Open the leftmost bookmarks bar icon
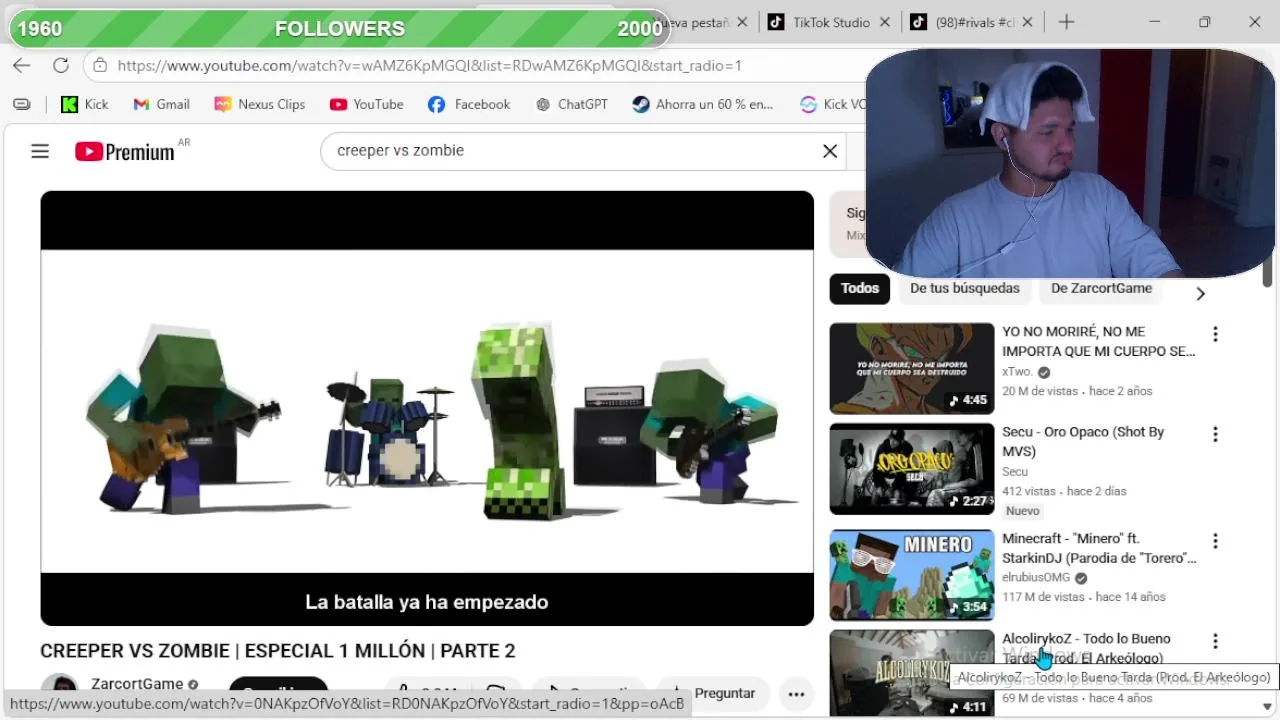 [22, 104]
